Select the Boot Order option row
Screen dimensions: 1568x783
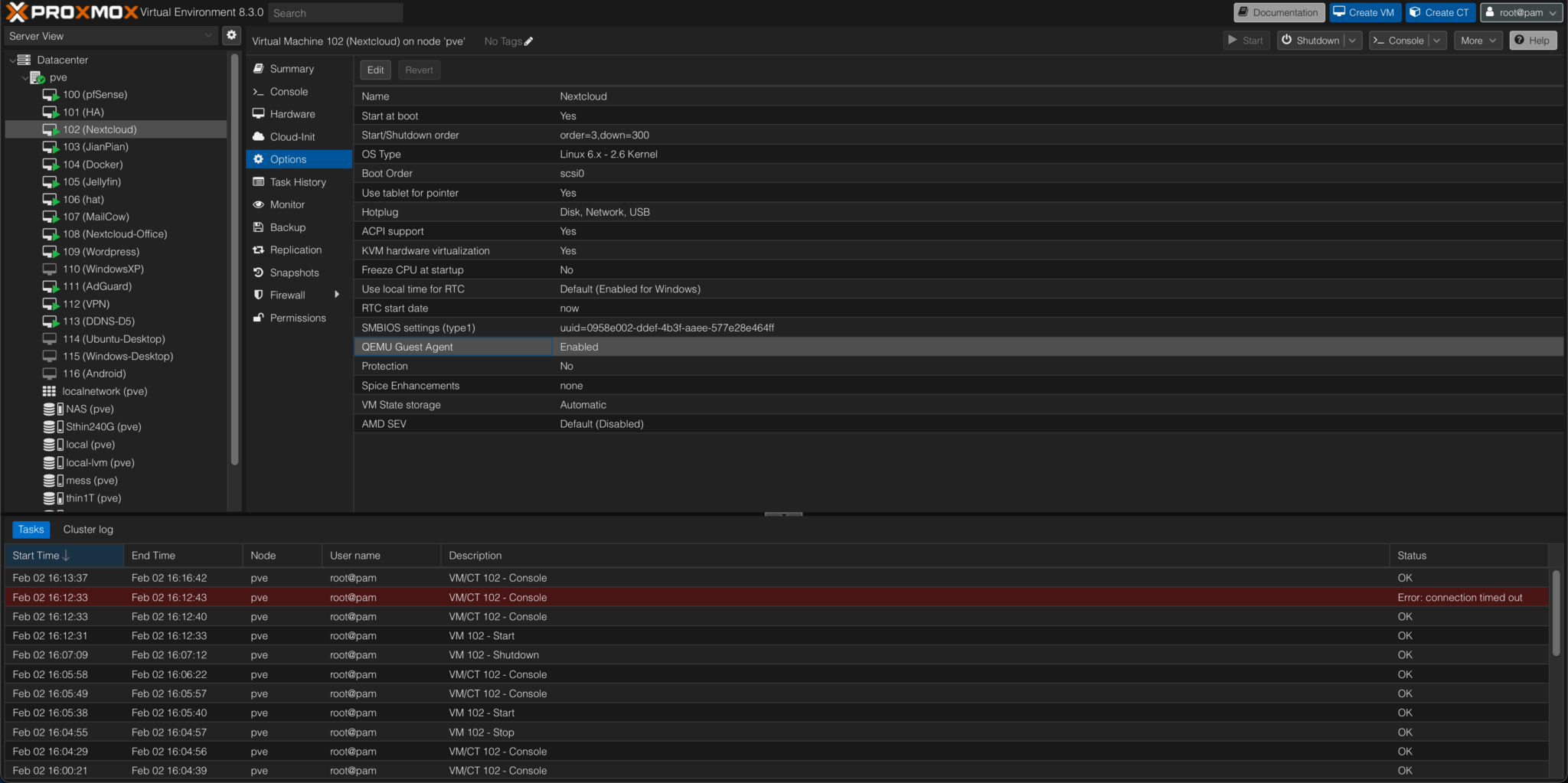(959, 174)
